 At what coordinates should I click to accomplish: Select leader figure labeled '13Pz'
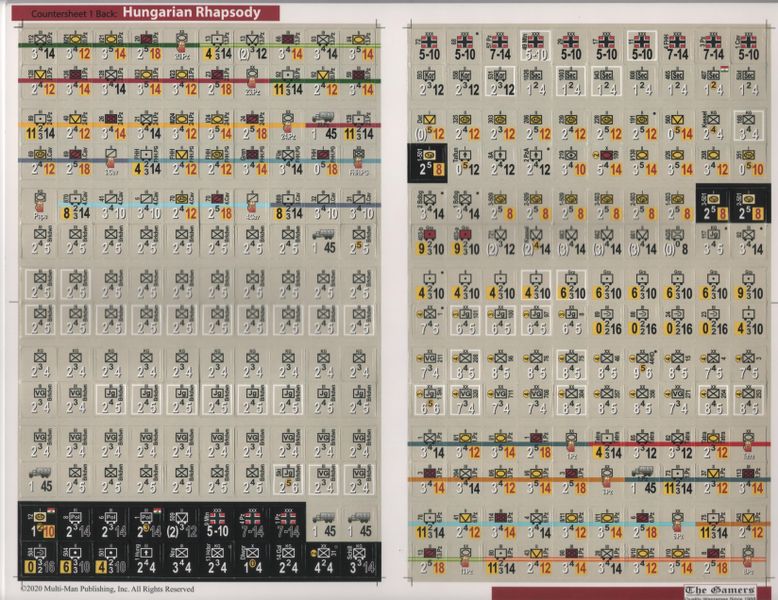465,560
